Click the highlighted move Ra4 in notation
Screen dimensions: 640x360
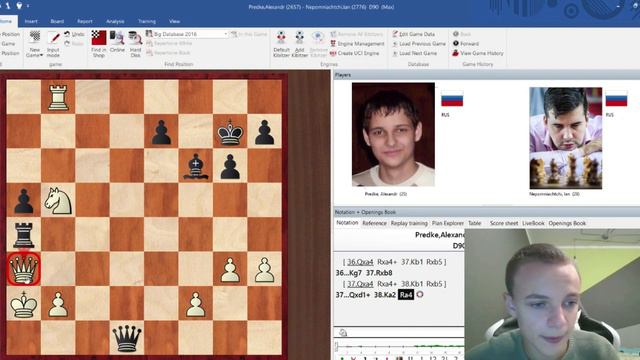click(406, 295)
